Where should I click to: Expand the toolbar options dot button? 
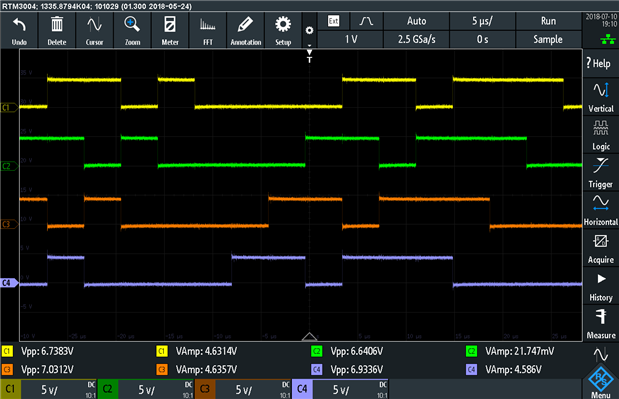(310, 31)
